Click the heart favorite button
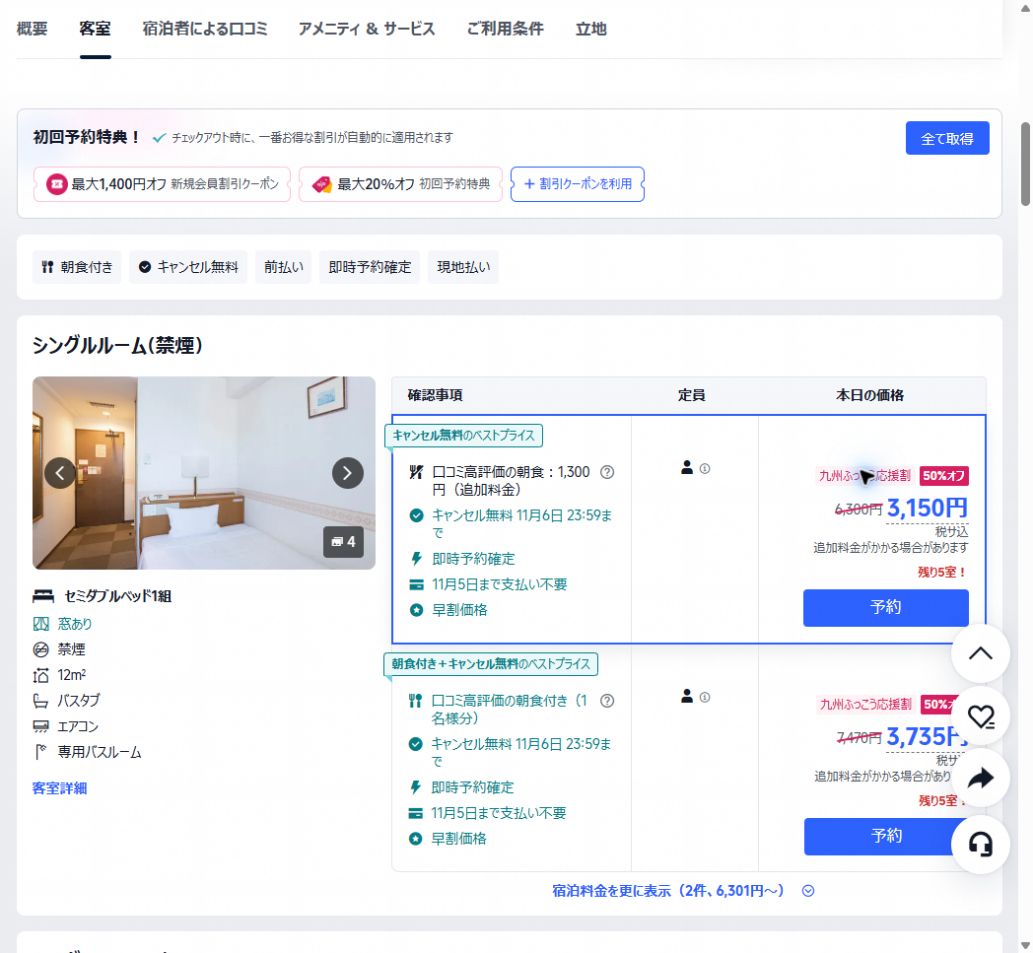The width and height of the screenshot is (1033, 953). (980, 716)
